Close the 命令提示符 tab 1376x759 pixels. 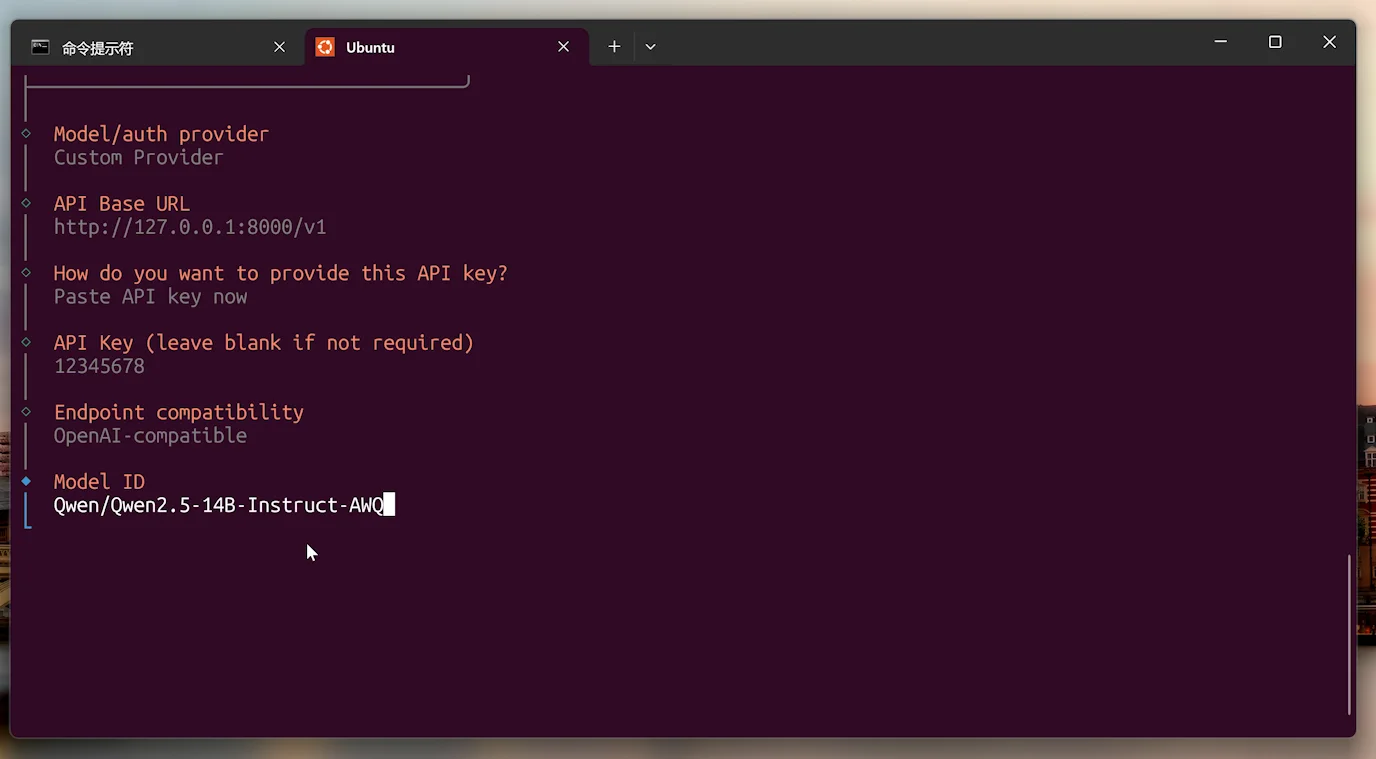pos(279,47)
